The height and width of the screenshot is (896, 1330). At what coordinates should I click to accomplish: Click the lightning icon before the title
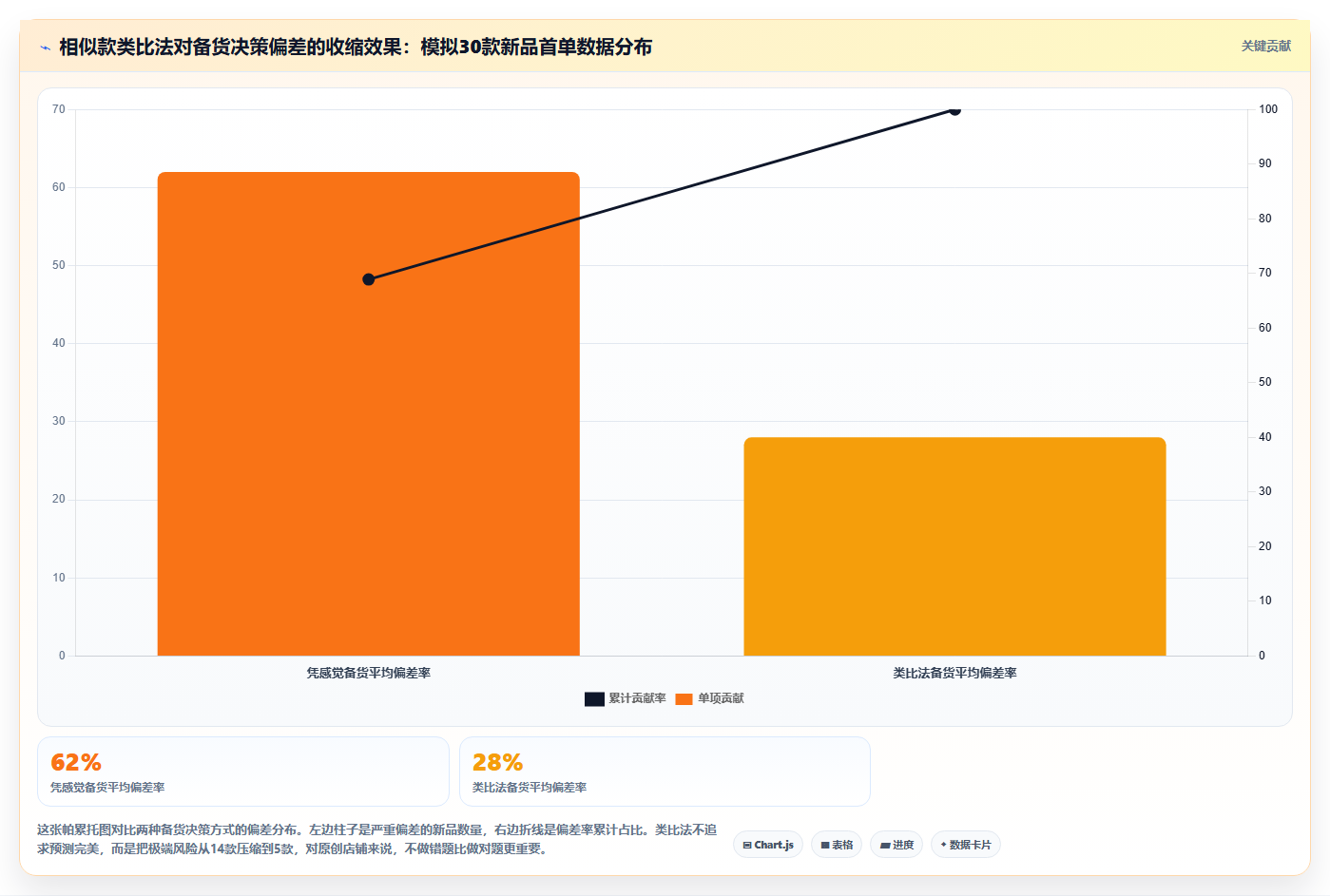click(x=45, y=48)
